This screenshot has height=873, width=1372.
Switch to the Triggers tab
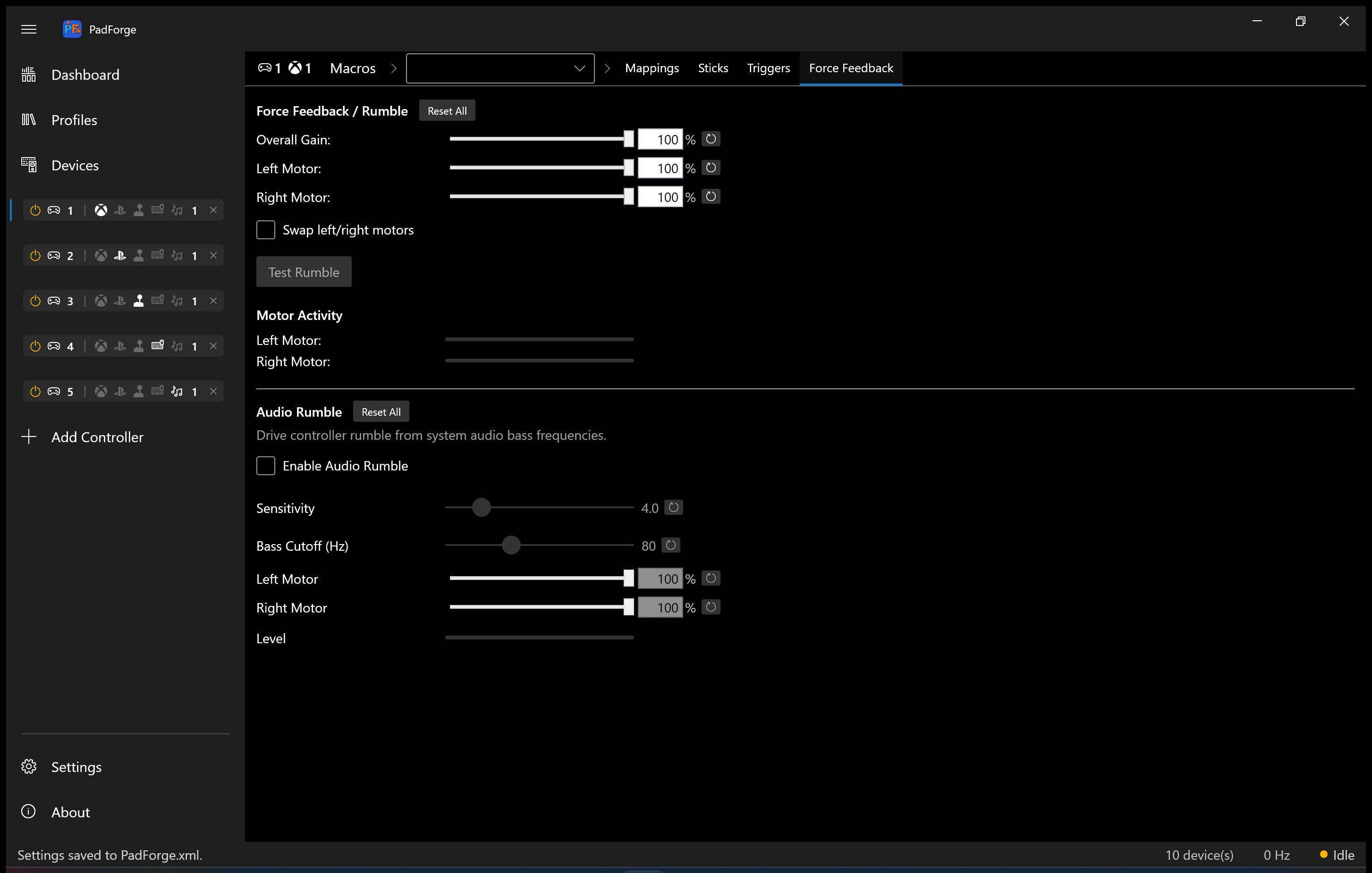[768, 68]
